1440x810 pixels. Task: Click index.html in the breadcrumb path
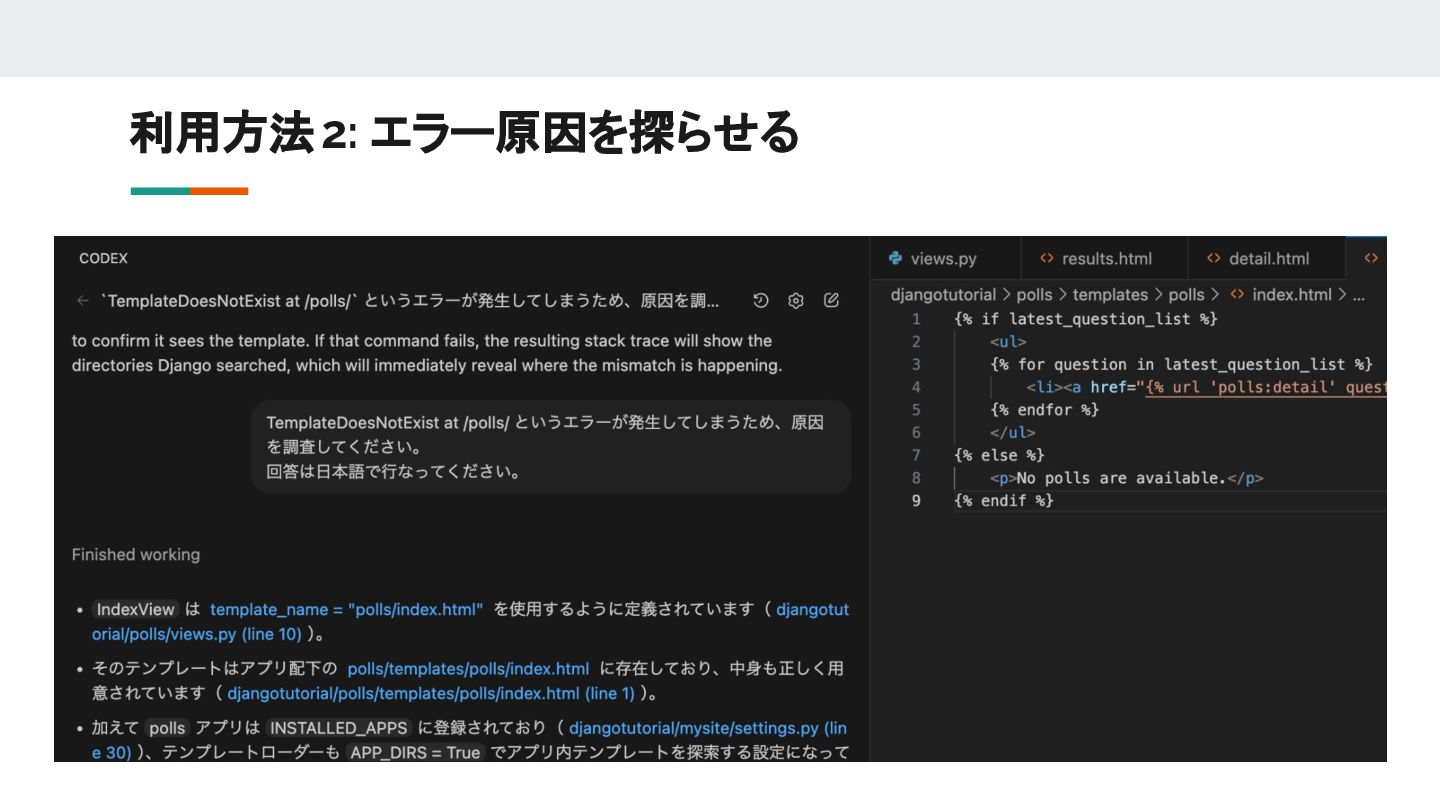pyautogui.click(x=1292, y=295)
